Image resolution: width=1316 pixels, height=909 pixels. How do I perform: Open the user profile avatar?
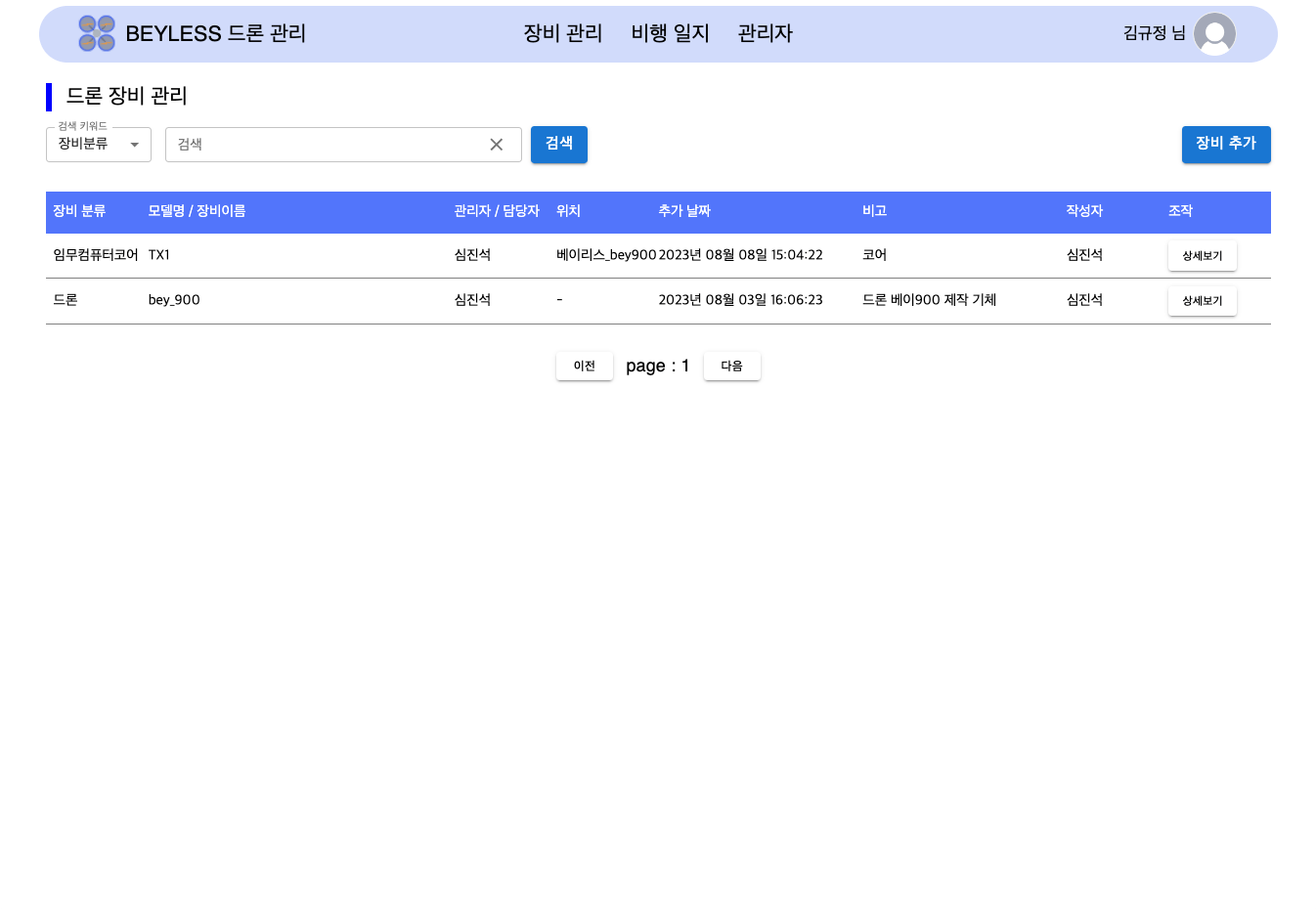pyautogui.click(x=1214, y=34)
